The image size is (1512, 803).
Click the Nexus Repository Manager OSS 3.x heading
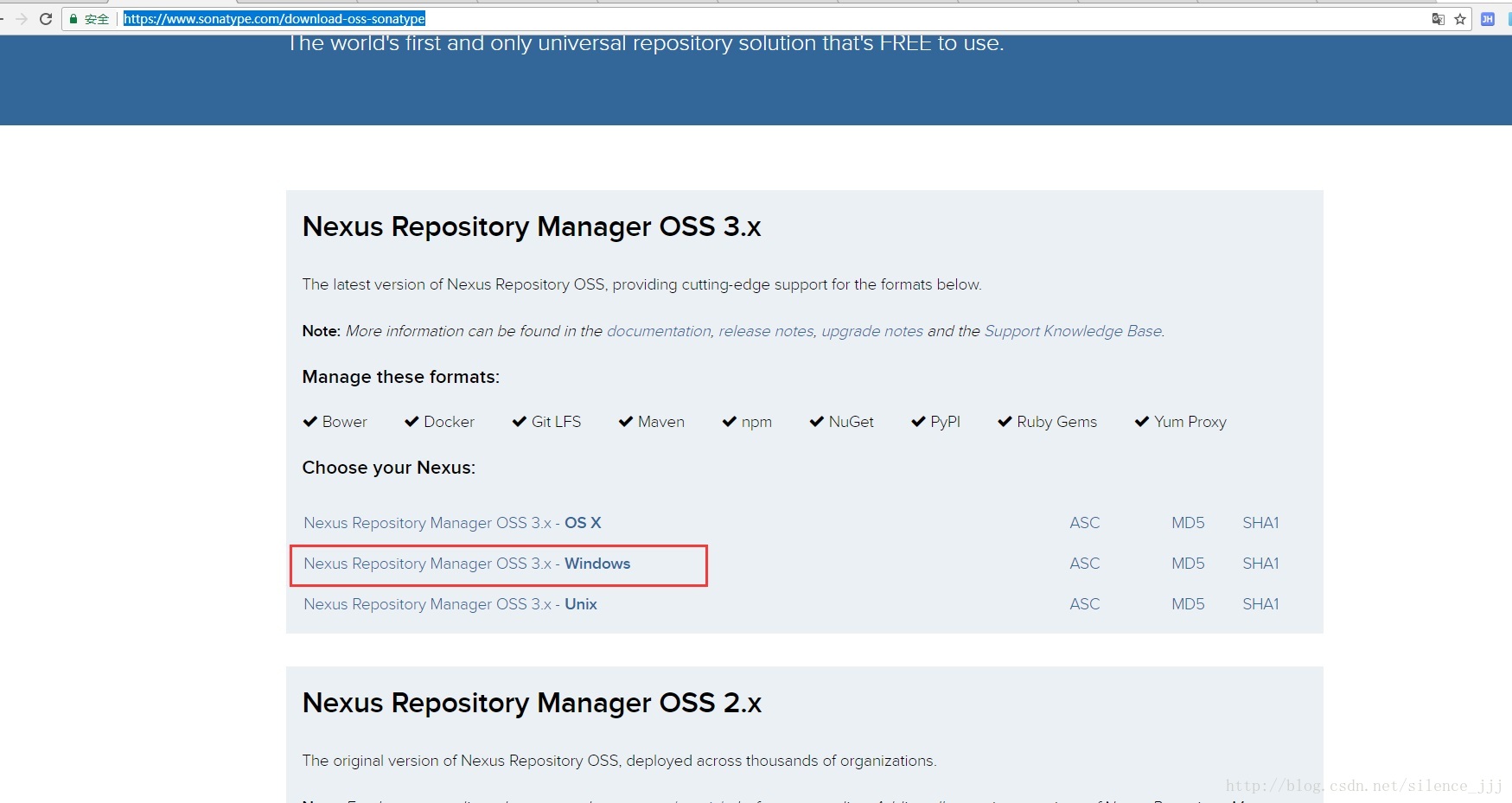pos(532,226)
